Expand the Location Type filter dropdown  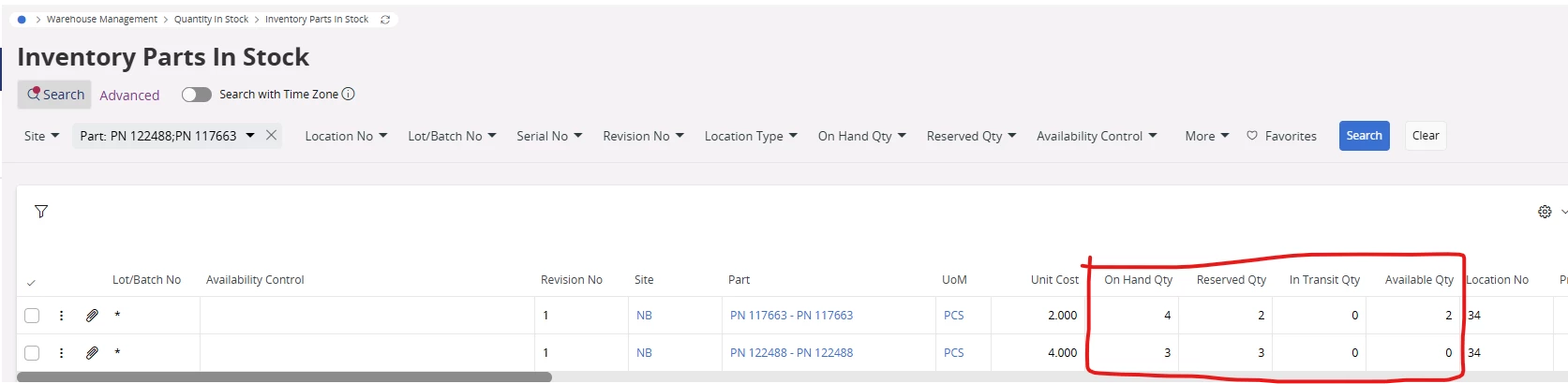coord(751,136)
